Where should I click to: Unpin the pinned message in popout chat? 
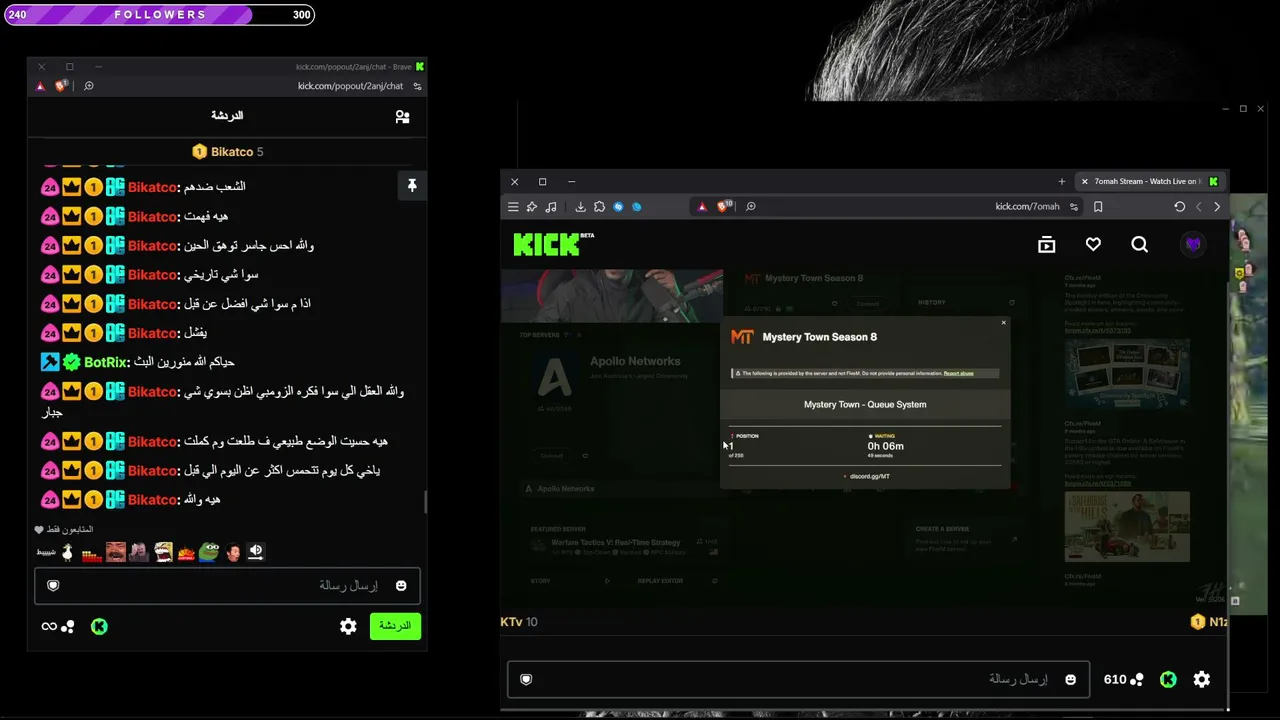pos(411,185)
